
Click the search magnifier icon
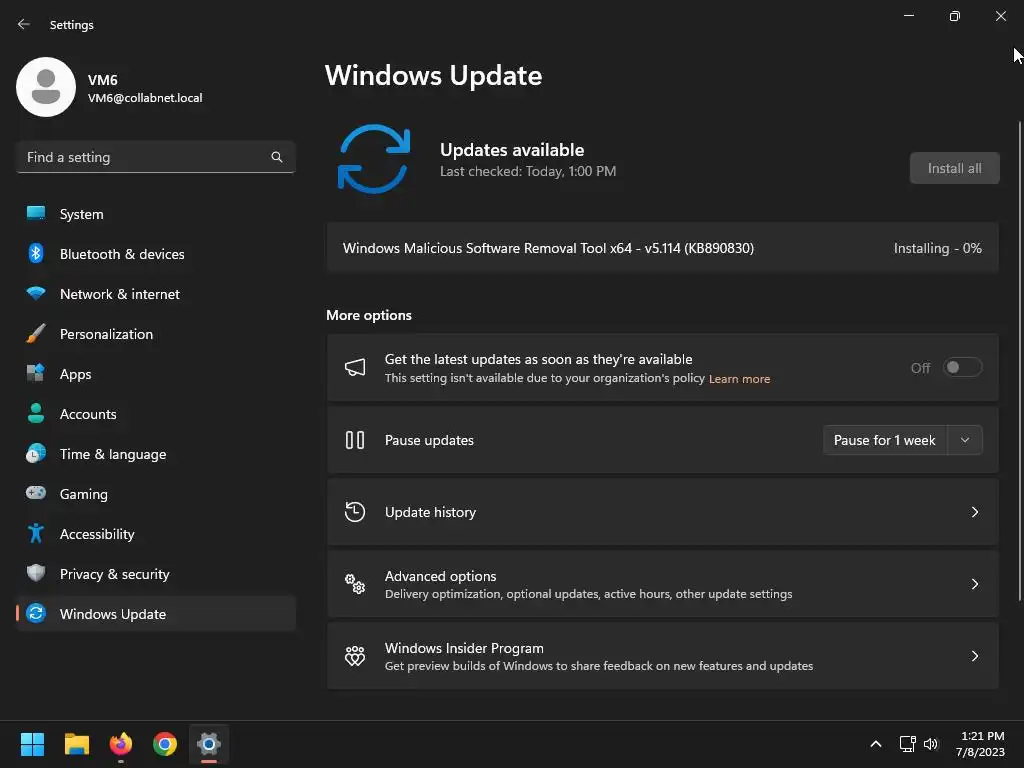pyautogui.click(x=277, y=157)
